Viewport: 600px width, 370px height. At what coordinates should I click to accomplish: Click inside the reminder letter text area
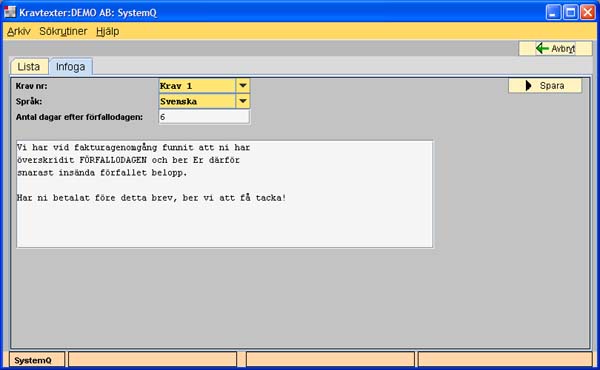(225, 194)
